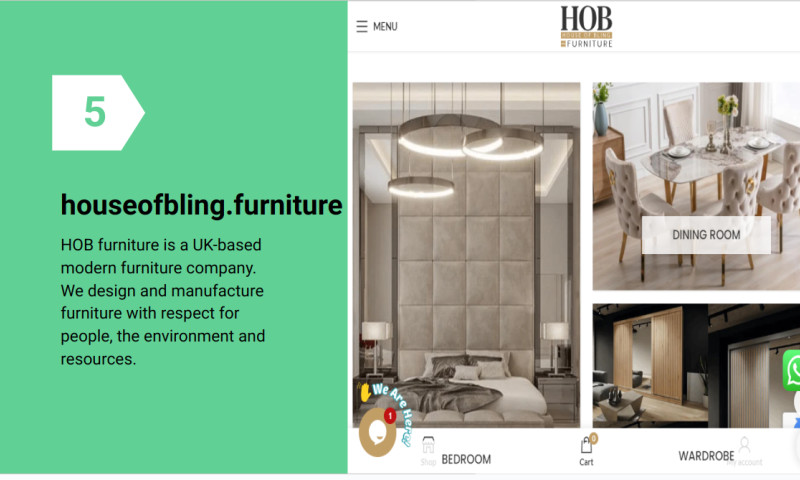Open the dining room table image
The width and height of the screenshot is (800, 480).
click(x=696, y=186)
